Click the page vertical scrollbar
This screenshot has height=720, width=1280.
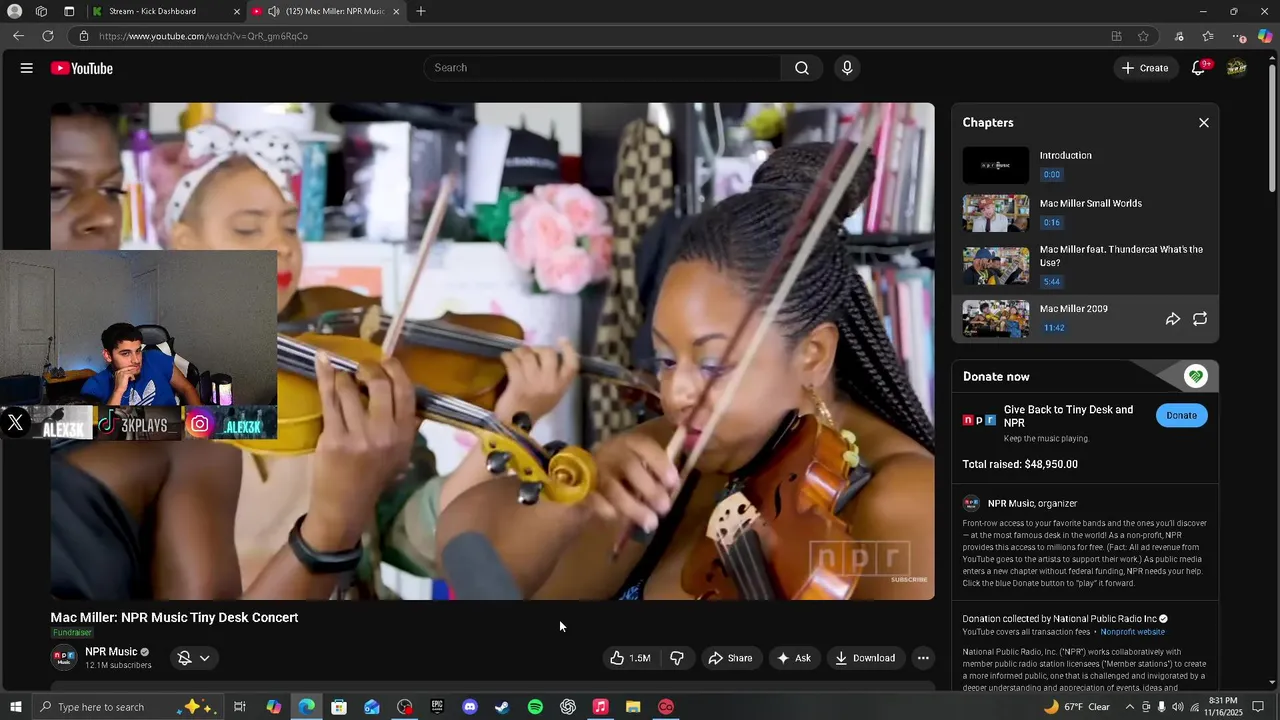tap(1272, 130)
